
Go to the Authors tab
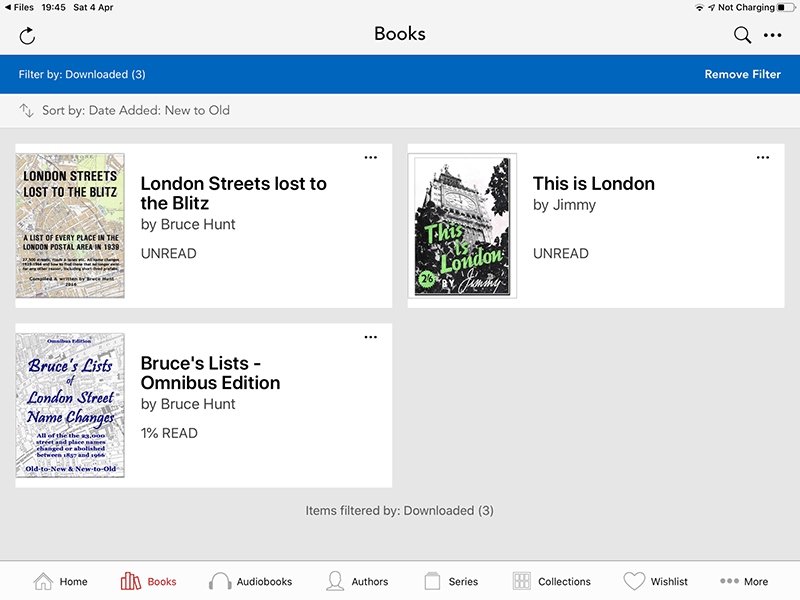[x=357, y=581]
